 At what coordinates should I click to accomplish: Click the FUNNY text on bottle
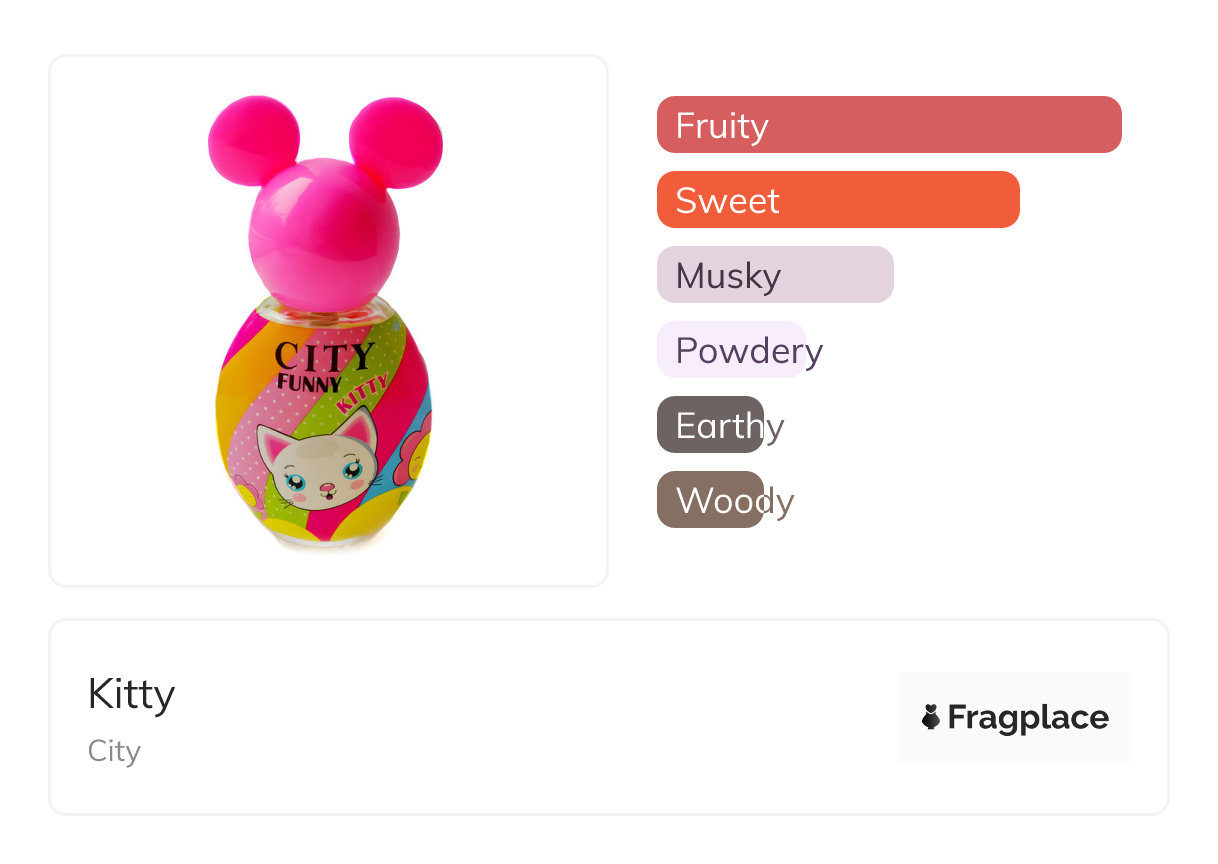point(309,381)
